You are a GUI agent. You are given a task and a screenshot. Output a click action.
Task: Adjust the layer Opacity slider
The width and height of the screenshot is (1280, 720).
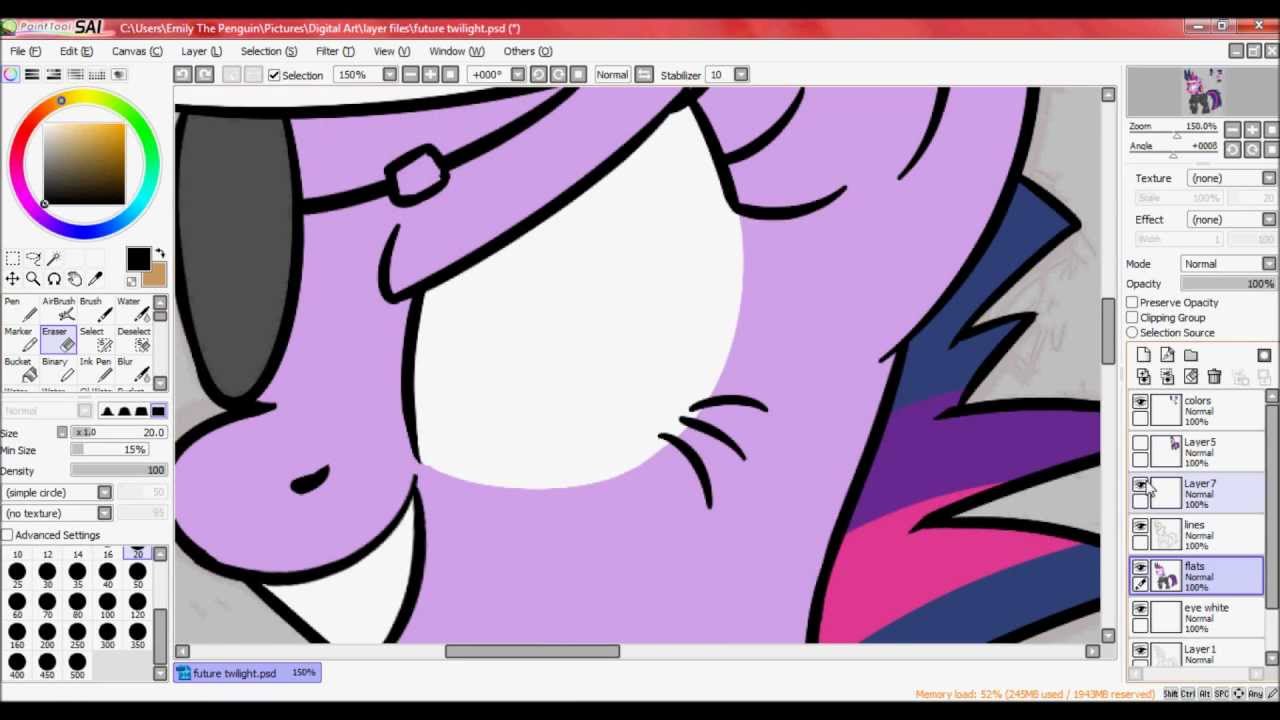click(1228, 284)
